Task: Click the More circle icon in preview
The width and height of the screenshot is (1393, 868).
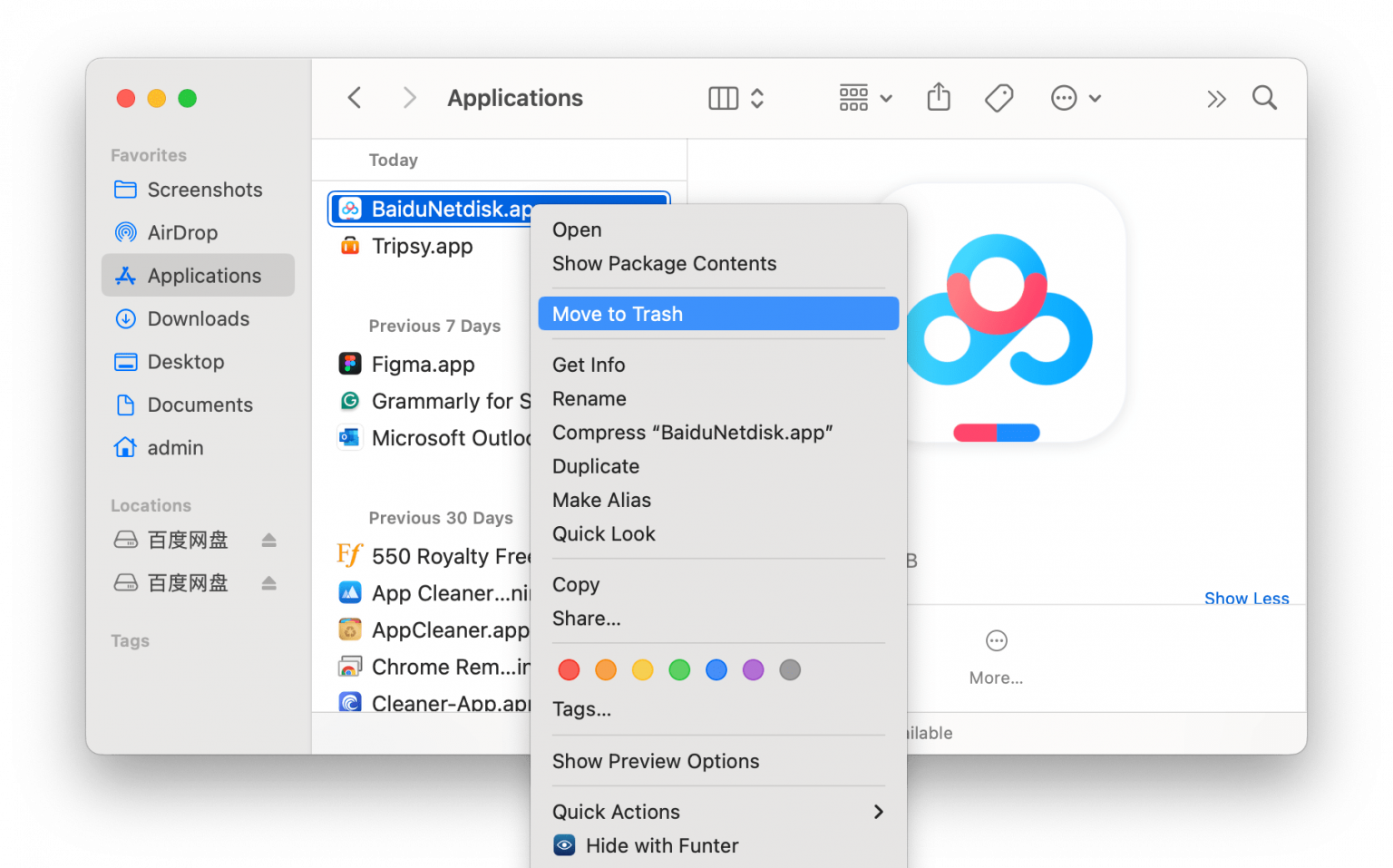Action: 996,641
